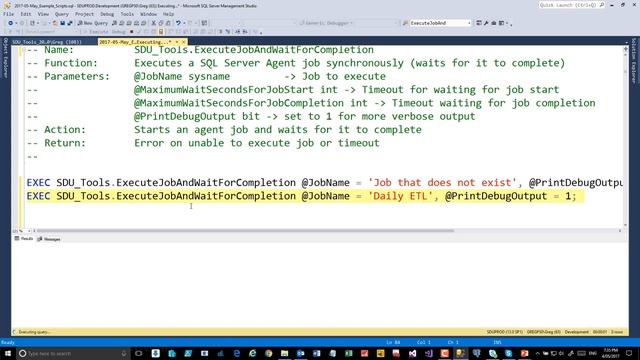
Task: Click the New Query toolbar button
Action: tap(93, 23)
